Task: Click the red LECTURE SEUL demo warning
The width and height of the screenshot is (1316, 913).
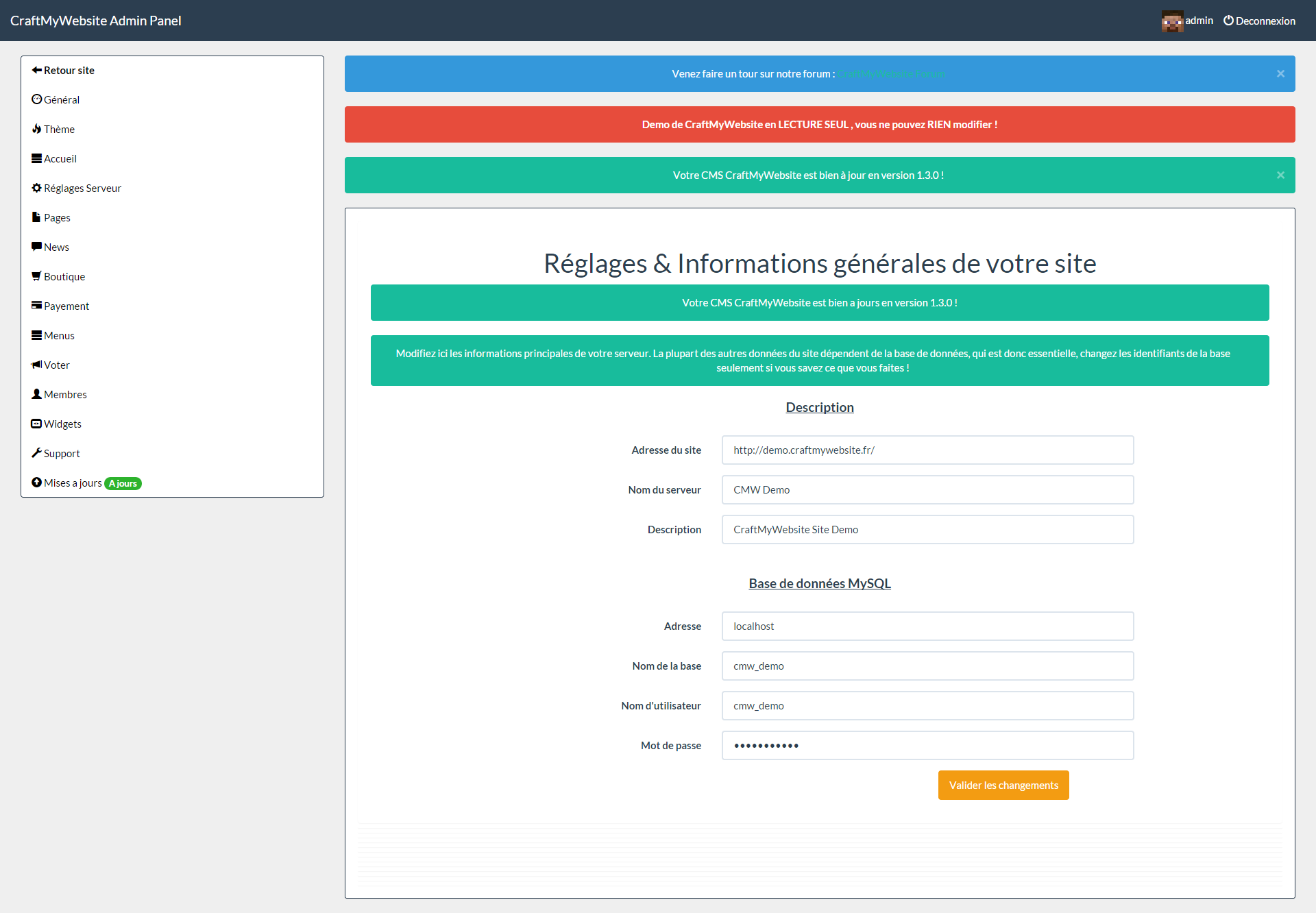Action: pos(820,124)
